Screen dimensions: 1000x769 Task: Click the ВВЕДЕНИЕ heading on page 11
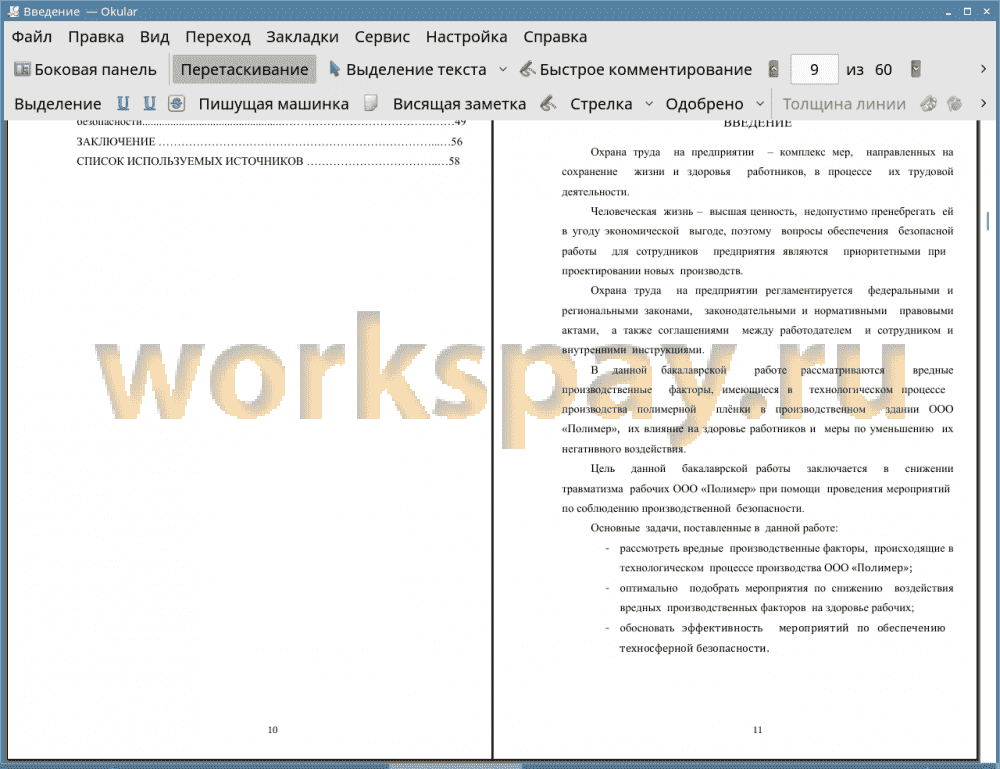tap(758, 123)
